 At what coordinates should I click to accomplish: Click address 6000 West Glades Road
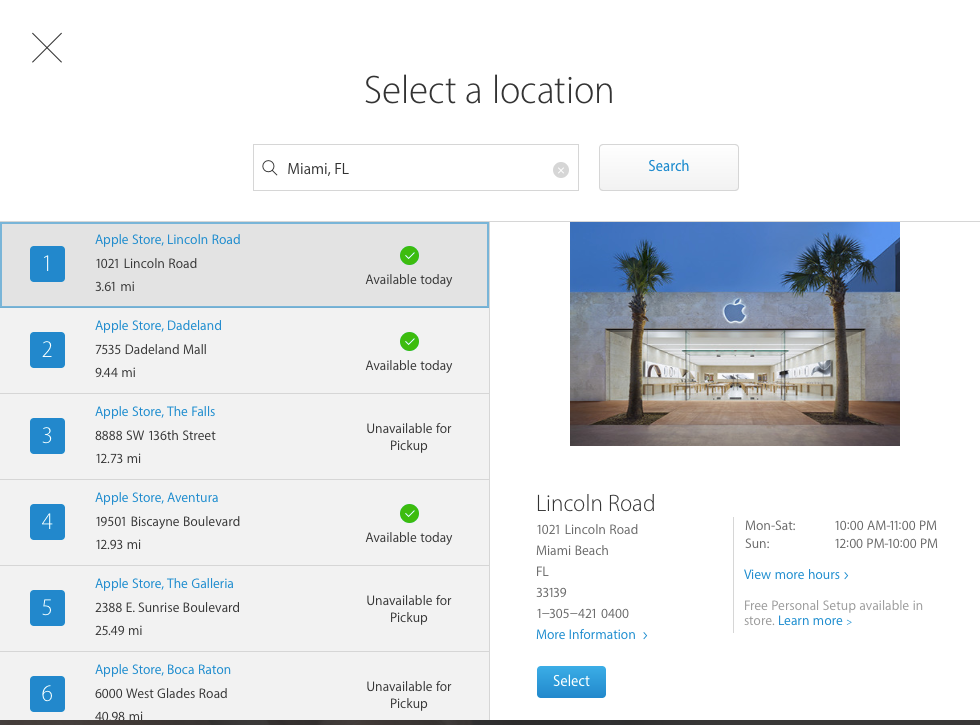pos(161,693)
